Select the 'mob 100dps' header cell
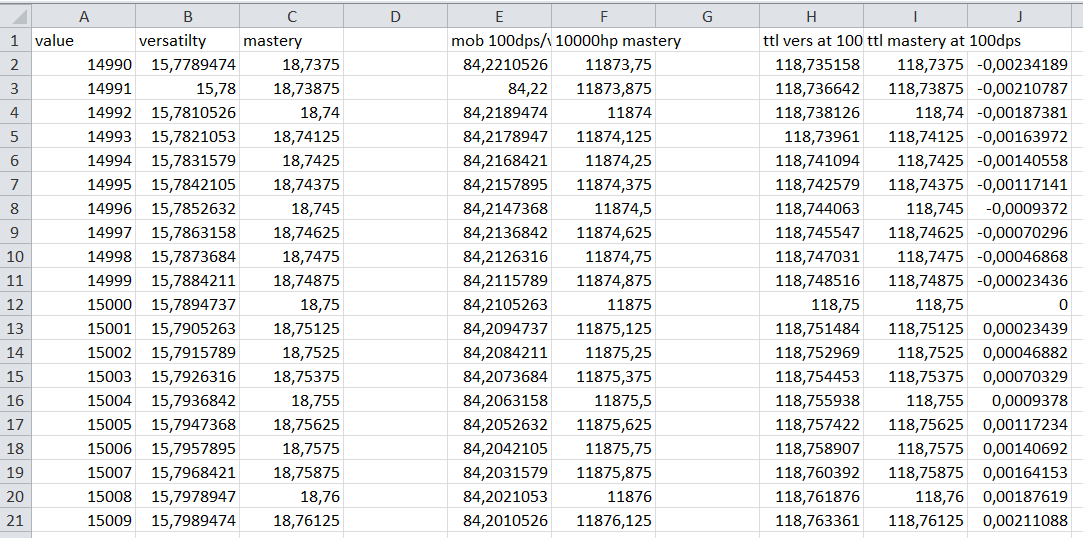Image resolution: width=1083 pixels, height=538 pixels. click(x=499, y=41)
